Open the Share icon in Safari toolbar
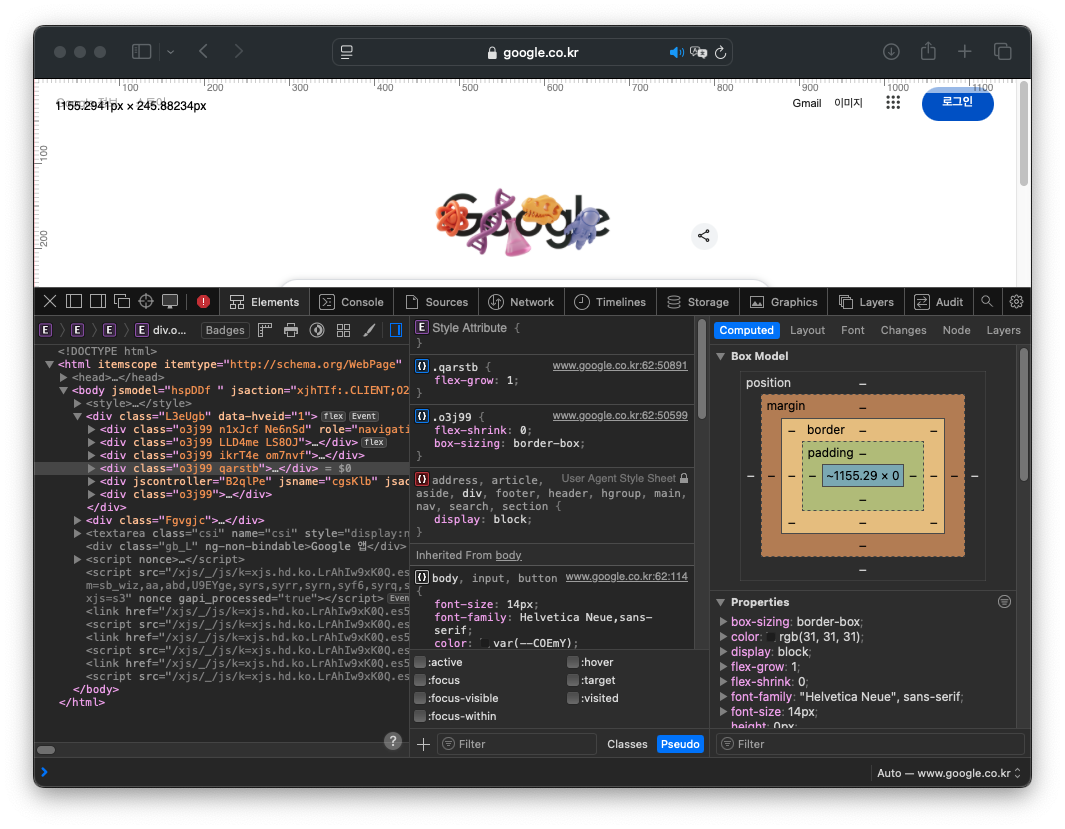1065x829 pixels. pyautogui.click(x=928, y=51)
